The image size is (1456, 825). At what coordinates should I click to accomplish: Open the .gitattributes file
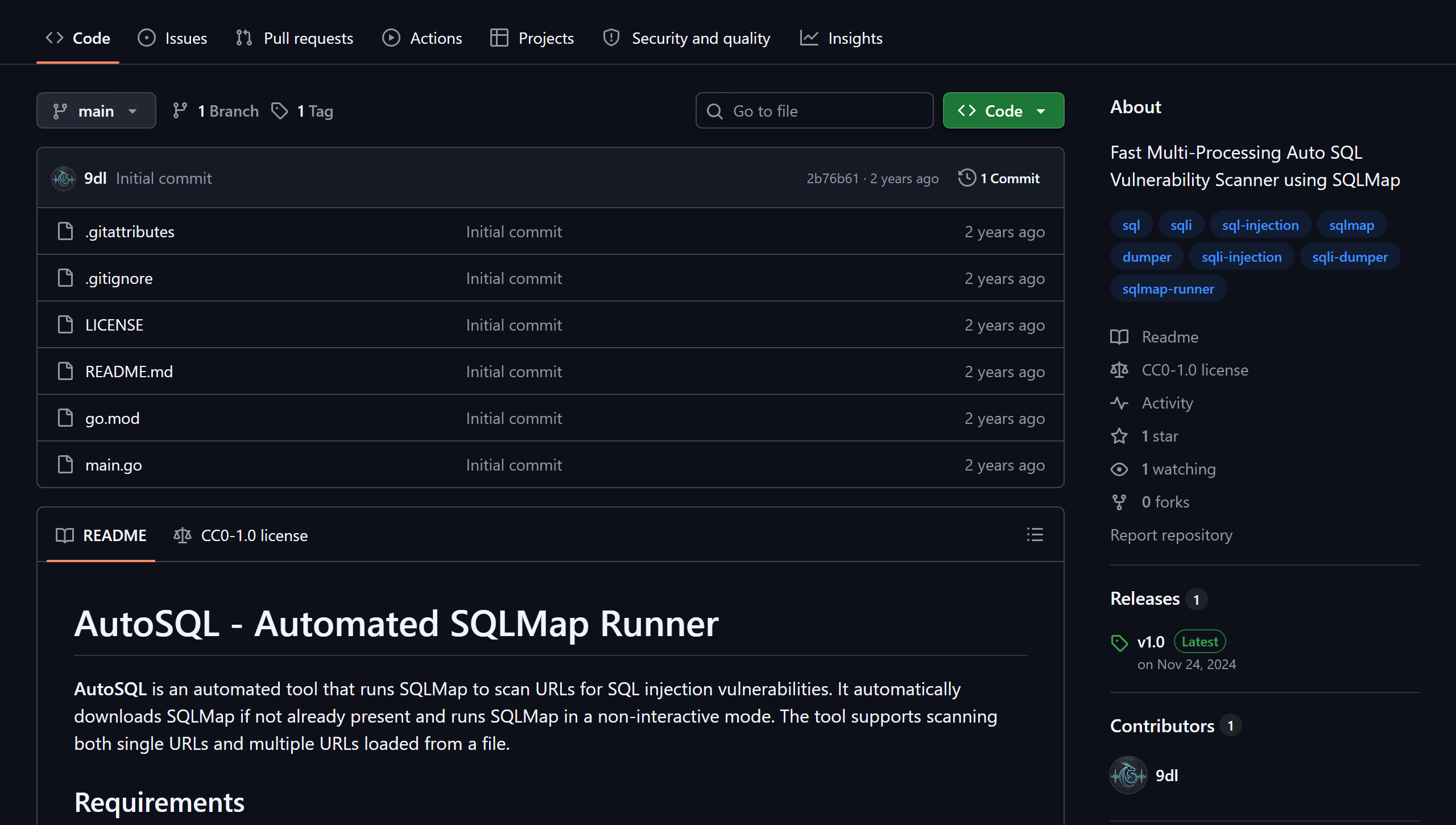click(130, 232)
